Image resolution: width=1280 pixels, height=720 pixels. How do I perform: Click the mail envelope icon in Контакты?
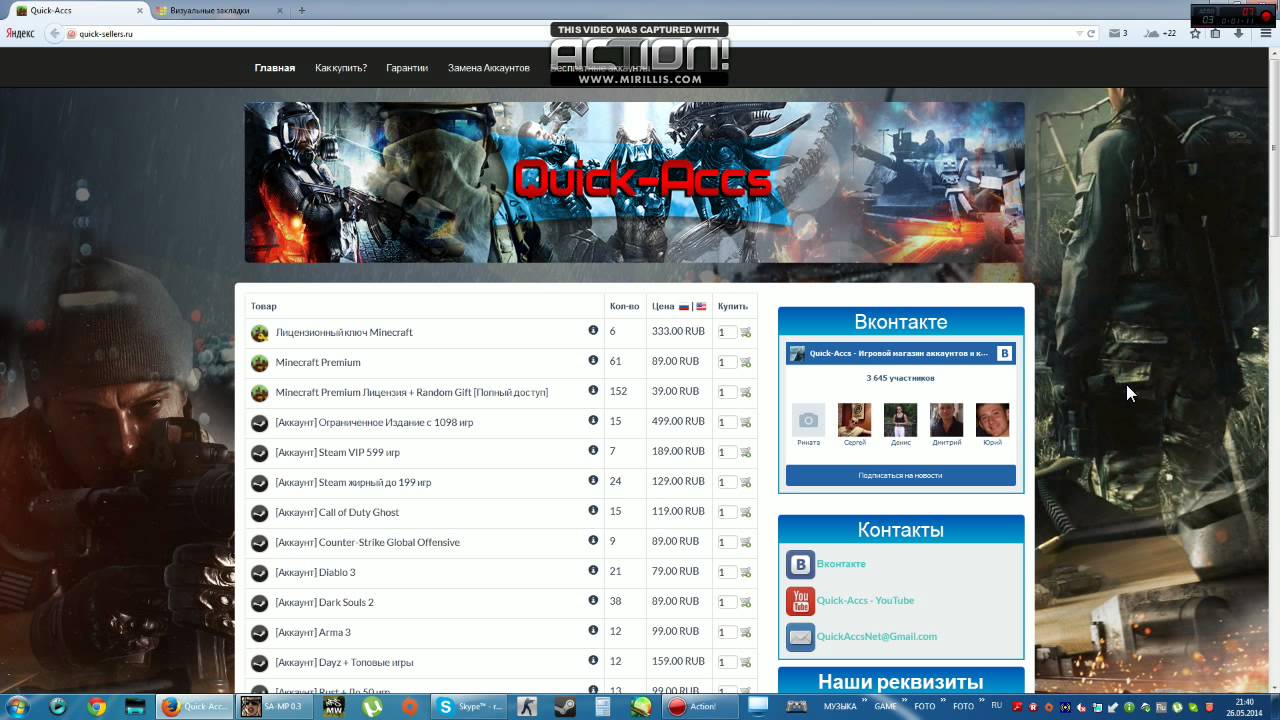800,637
